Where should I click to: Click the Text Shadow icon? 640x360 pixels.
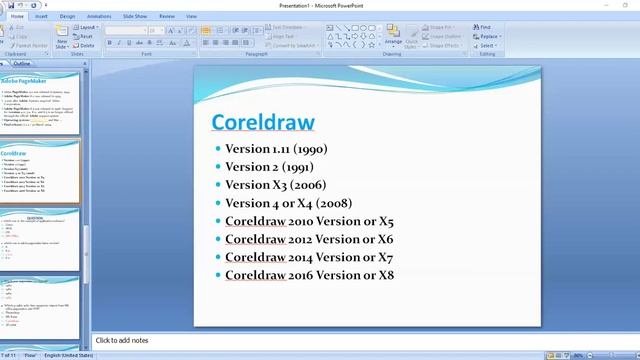[x=149, y=42]
